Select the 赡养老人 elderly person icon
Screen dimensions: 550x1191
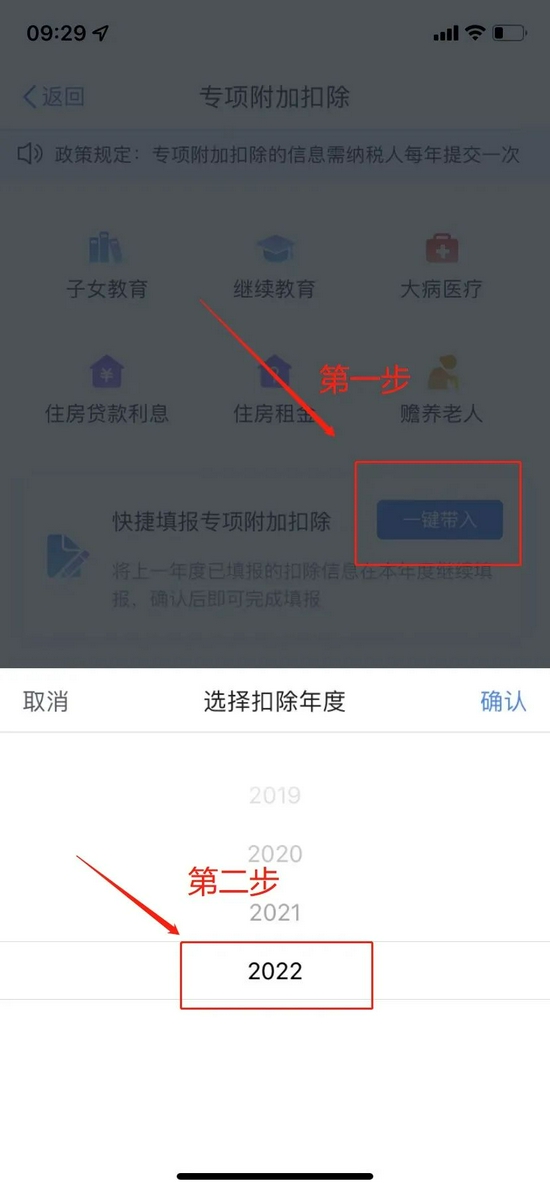coord(442,372)
